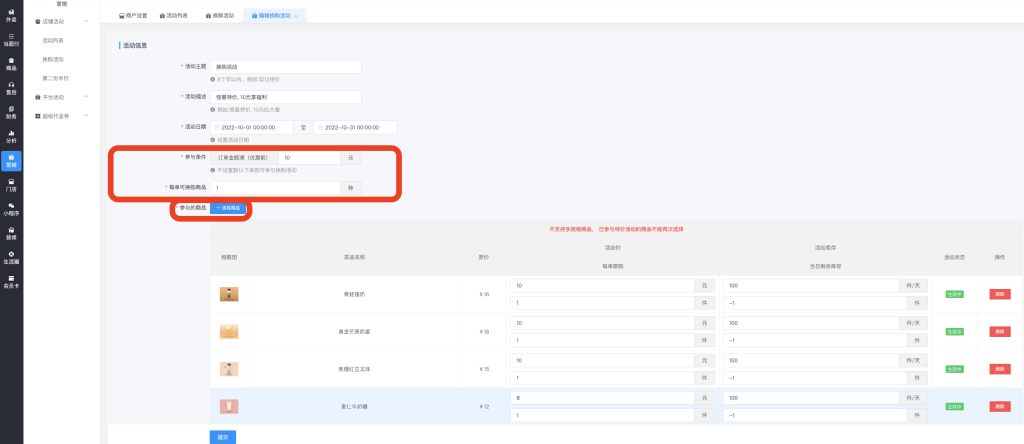Close the 编辑换购活动 tab
Screen dimensions: 1024x444
click(296, 16)
